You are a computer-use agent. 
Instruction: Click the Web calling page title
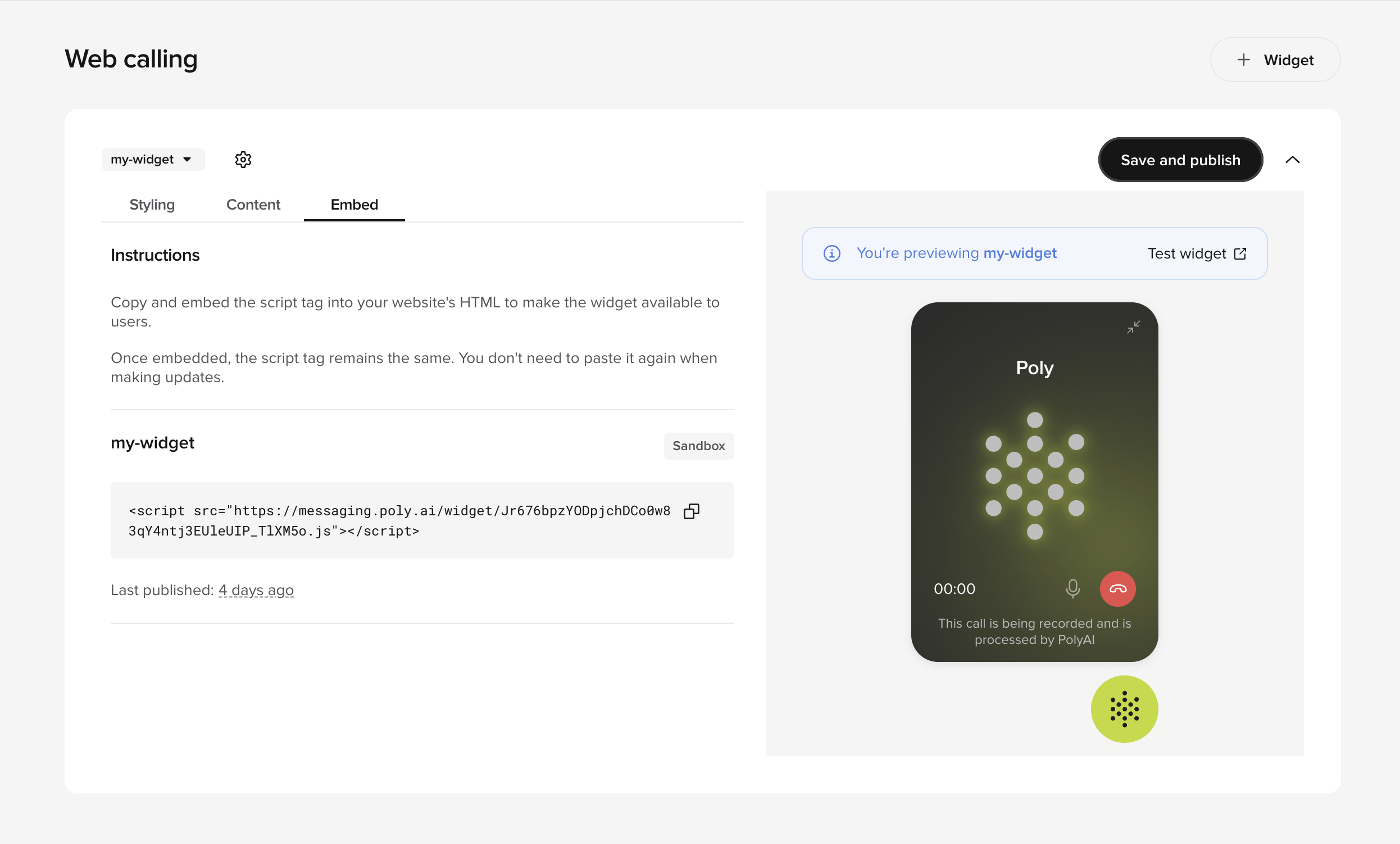coord(131,59)
